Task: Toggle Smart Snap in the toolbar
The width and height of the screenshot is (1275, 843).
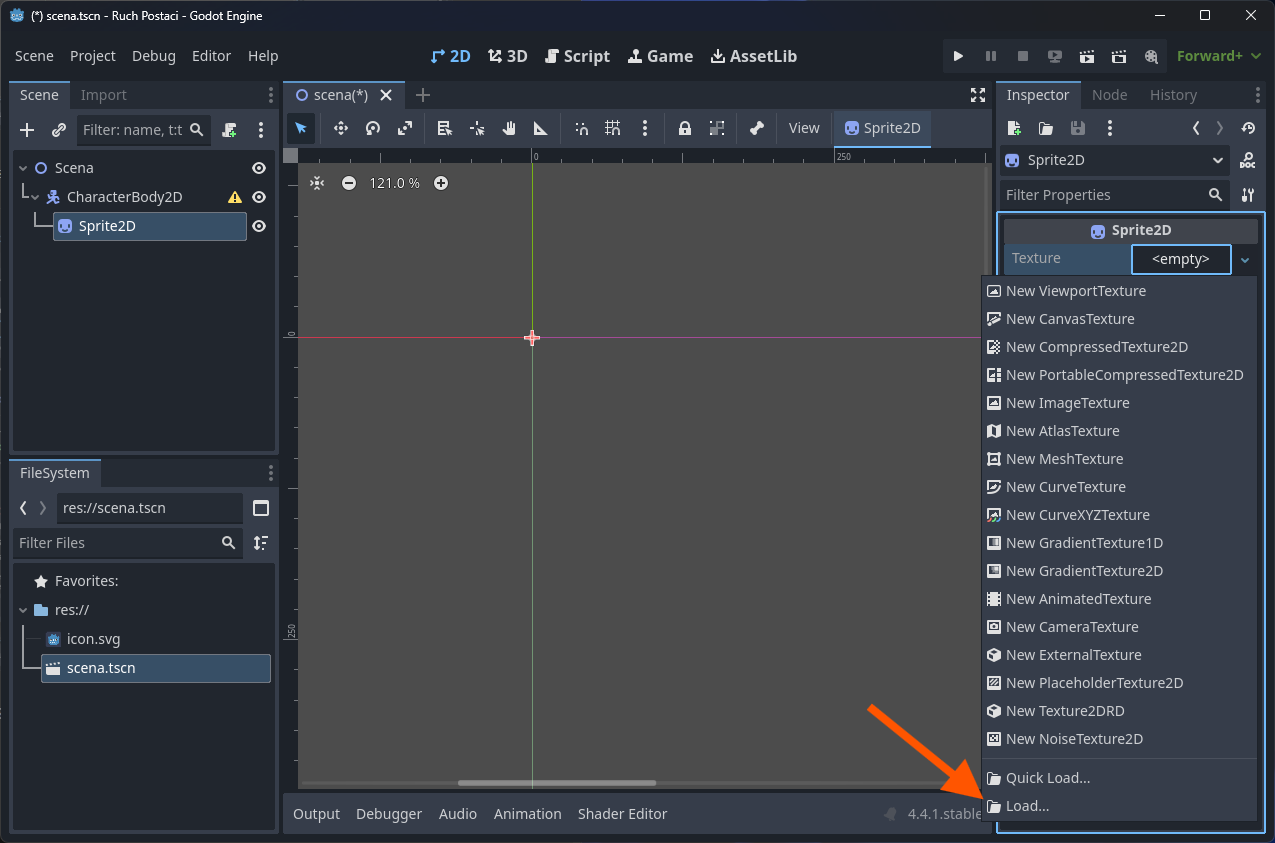Action: (581, 128)
